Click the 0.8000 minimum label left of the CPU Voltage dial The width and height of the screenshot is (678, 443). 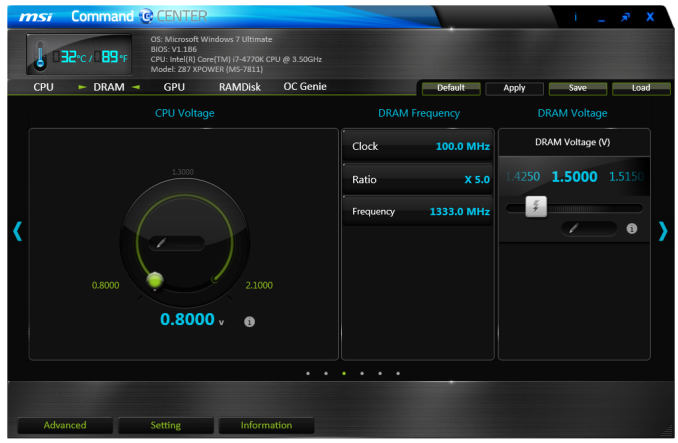pos(106,285)
